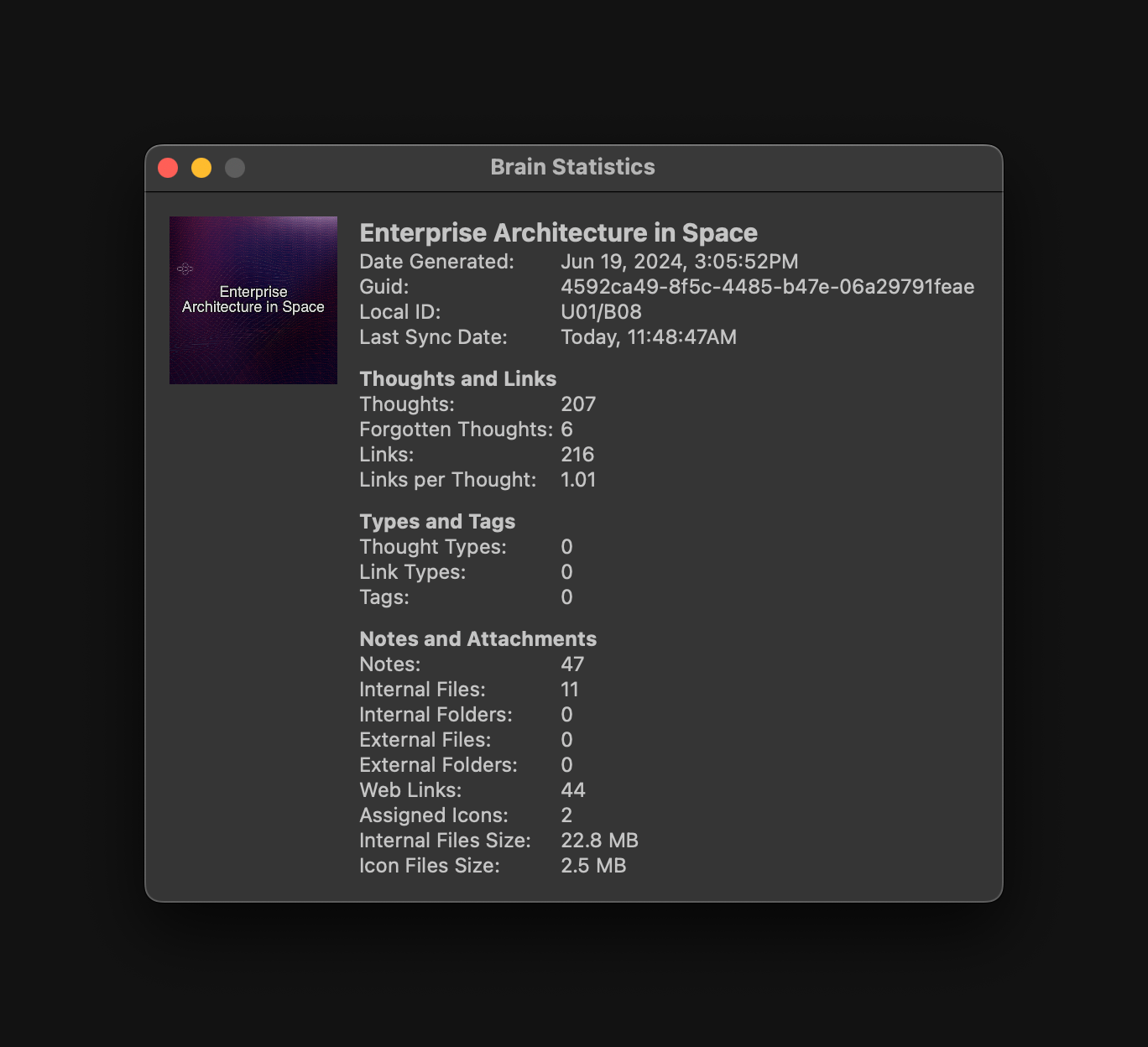This screenshot has width=1148, height=1047.
Task: Click the Brain Statistics title bar text
Action: pos(572,167)
